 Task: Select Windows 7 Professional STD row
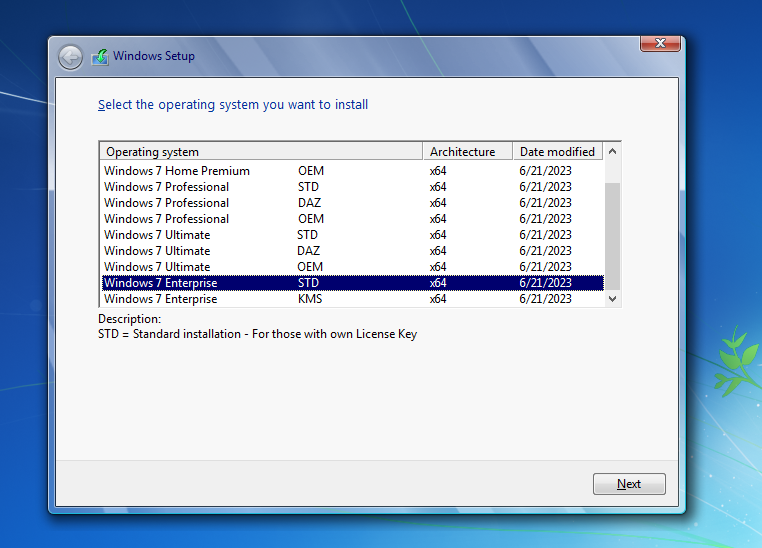pyautogui.click(x=352, y=187)
